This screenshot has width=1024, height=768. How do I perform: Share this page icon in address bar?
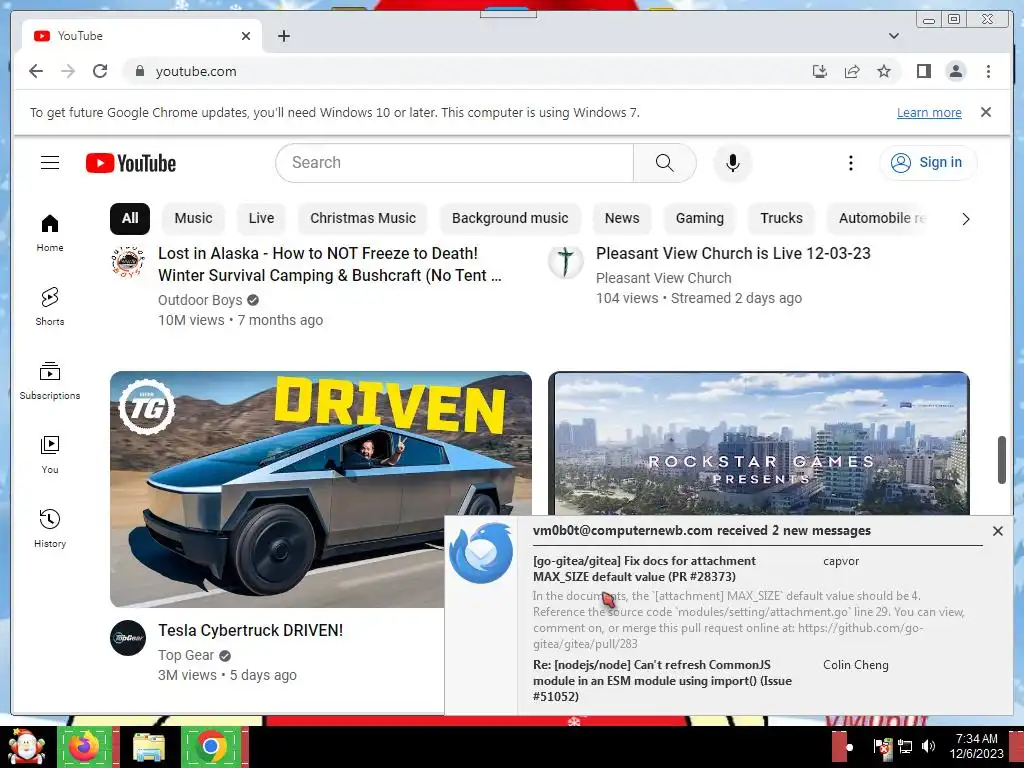[852, 71]
